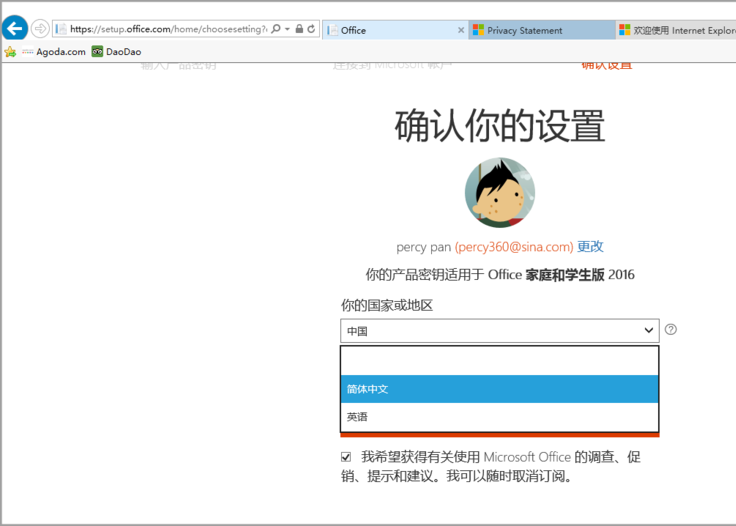Switch to the Privacy Statement tab
Screen dimensions: 736x526
click(x=542, y=30)
